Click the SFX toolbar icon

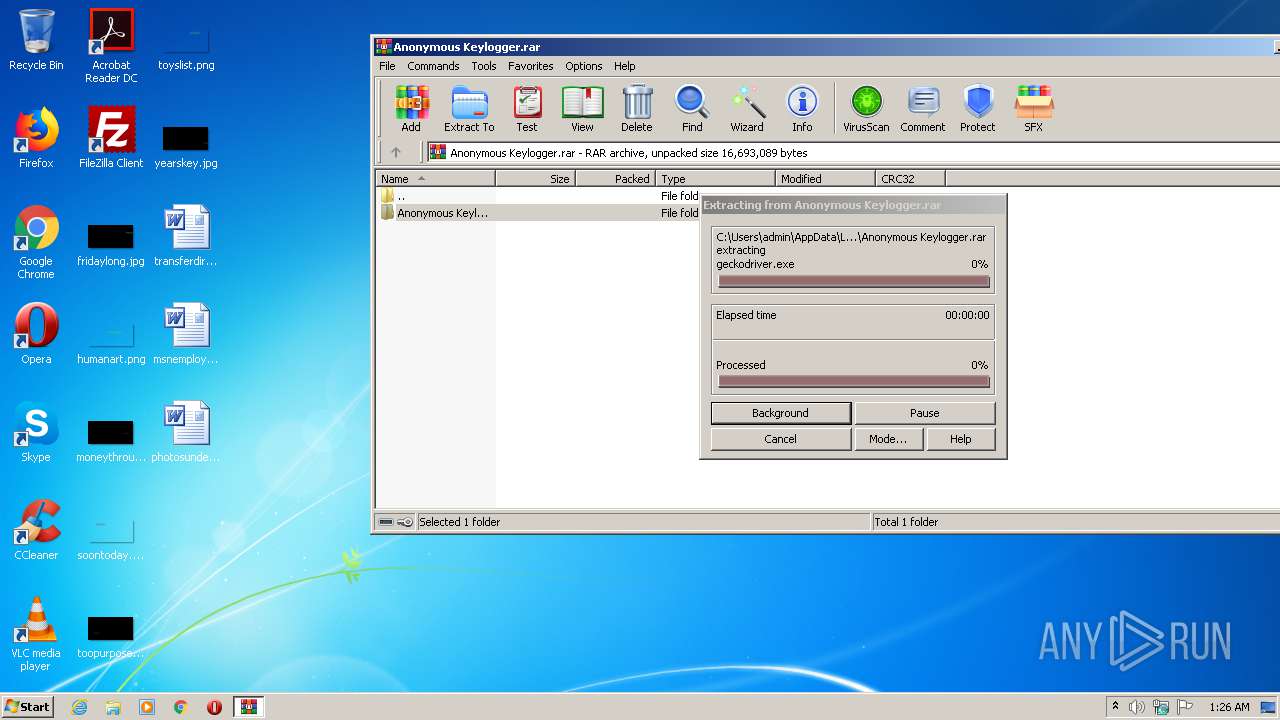coord(1033,108)
